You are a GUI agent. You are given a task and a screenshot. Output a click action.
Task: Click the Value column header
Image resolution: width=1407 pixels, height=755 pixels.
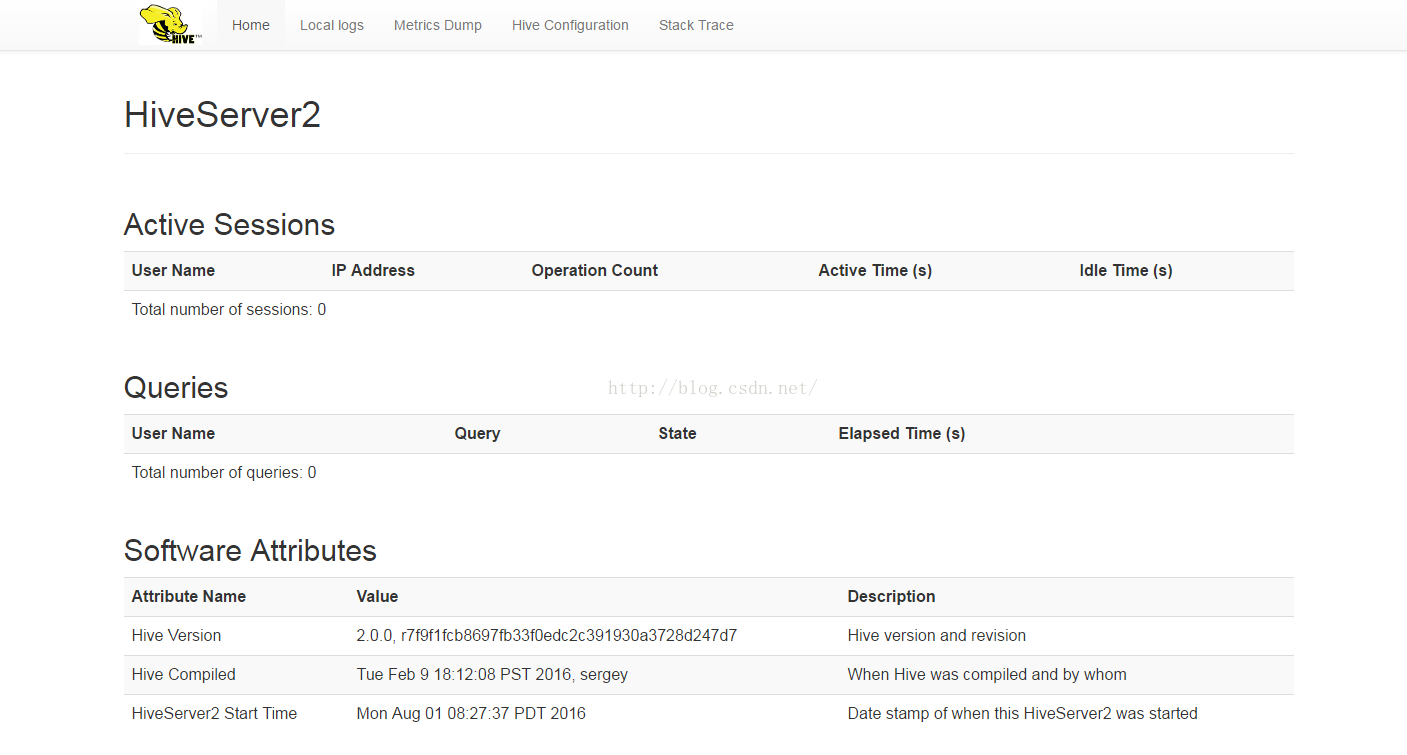point(377,596)
